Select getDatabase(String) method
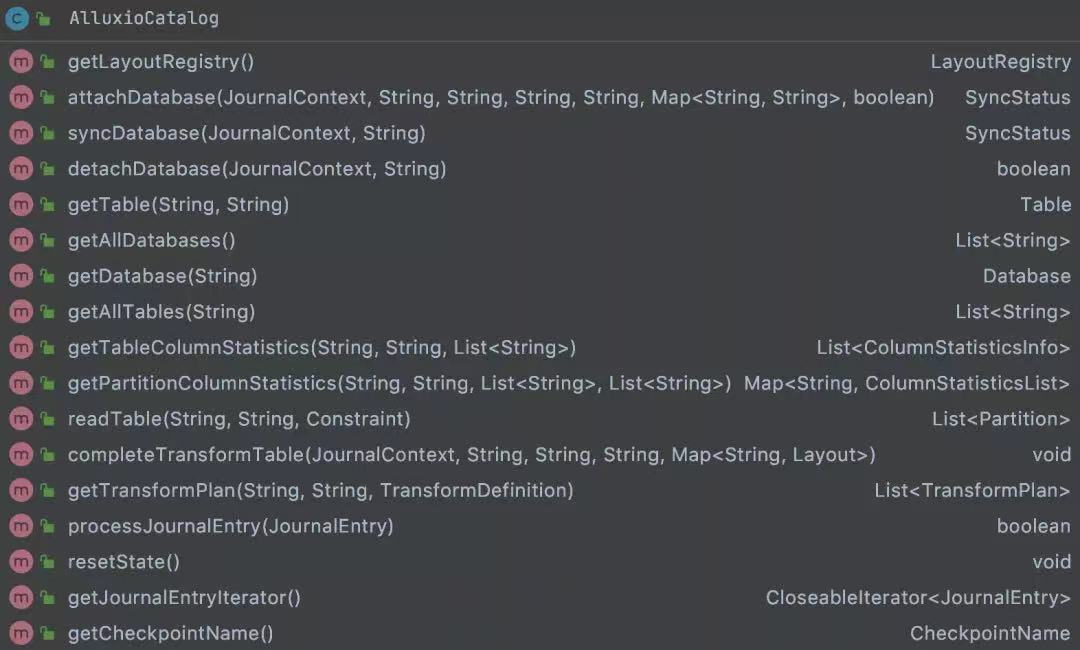The height and width of the screenshot is (650, 1080). point(162,276)
